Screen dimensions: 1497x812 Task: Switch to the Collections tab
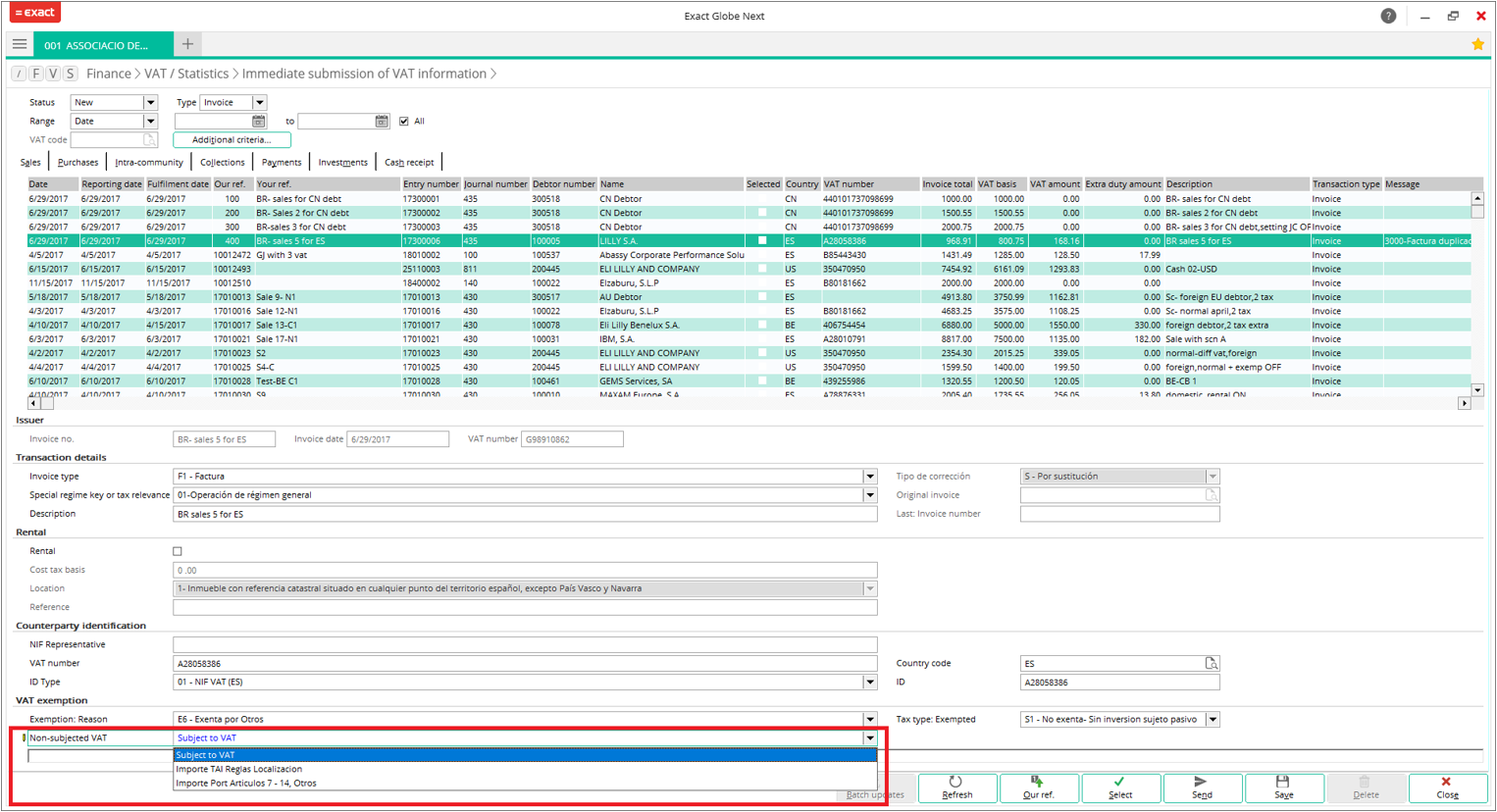click(223, 163)
